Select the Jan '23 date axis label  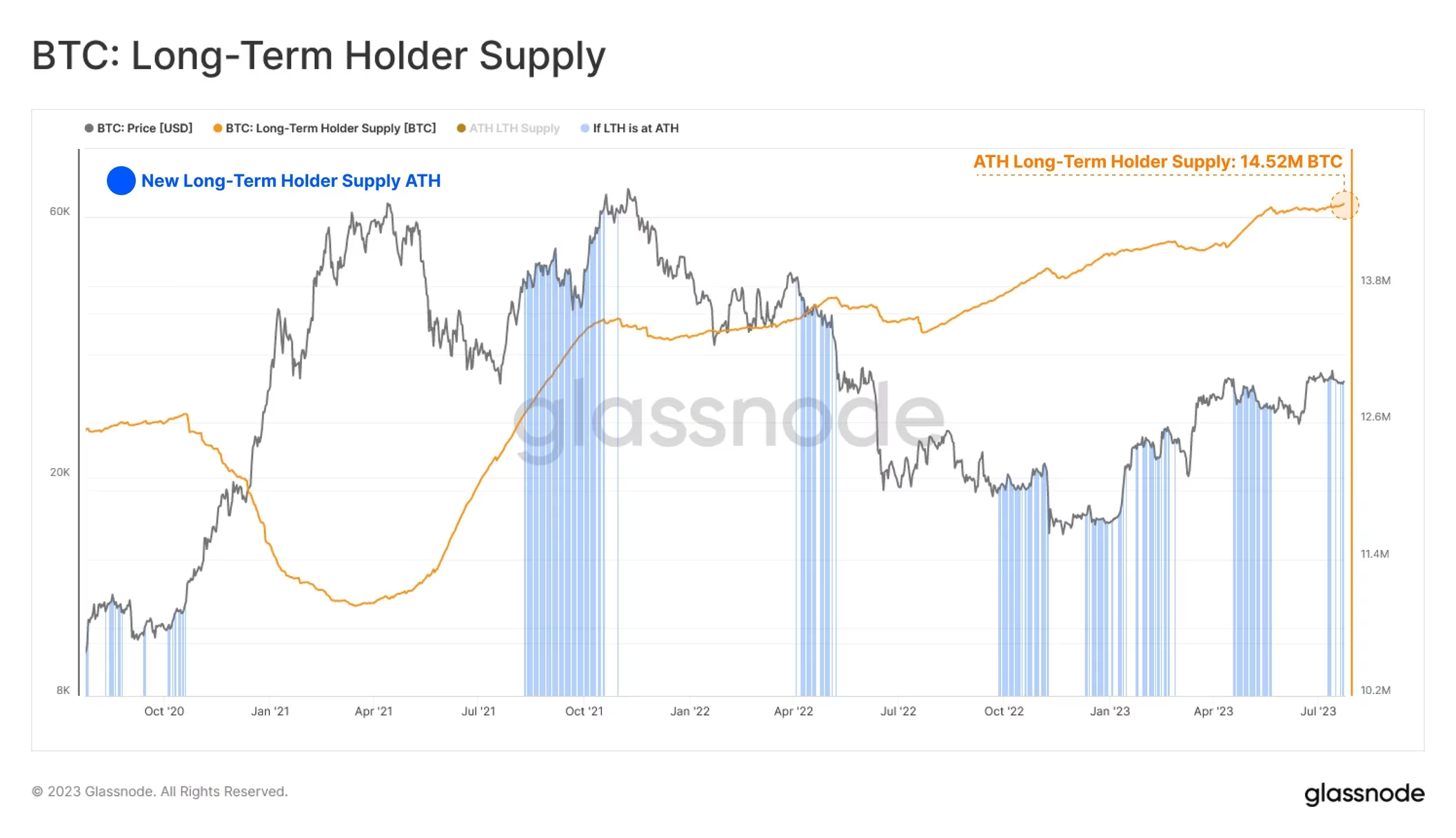1109,711
